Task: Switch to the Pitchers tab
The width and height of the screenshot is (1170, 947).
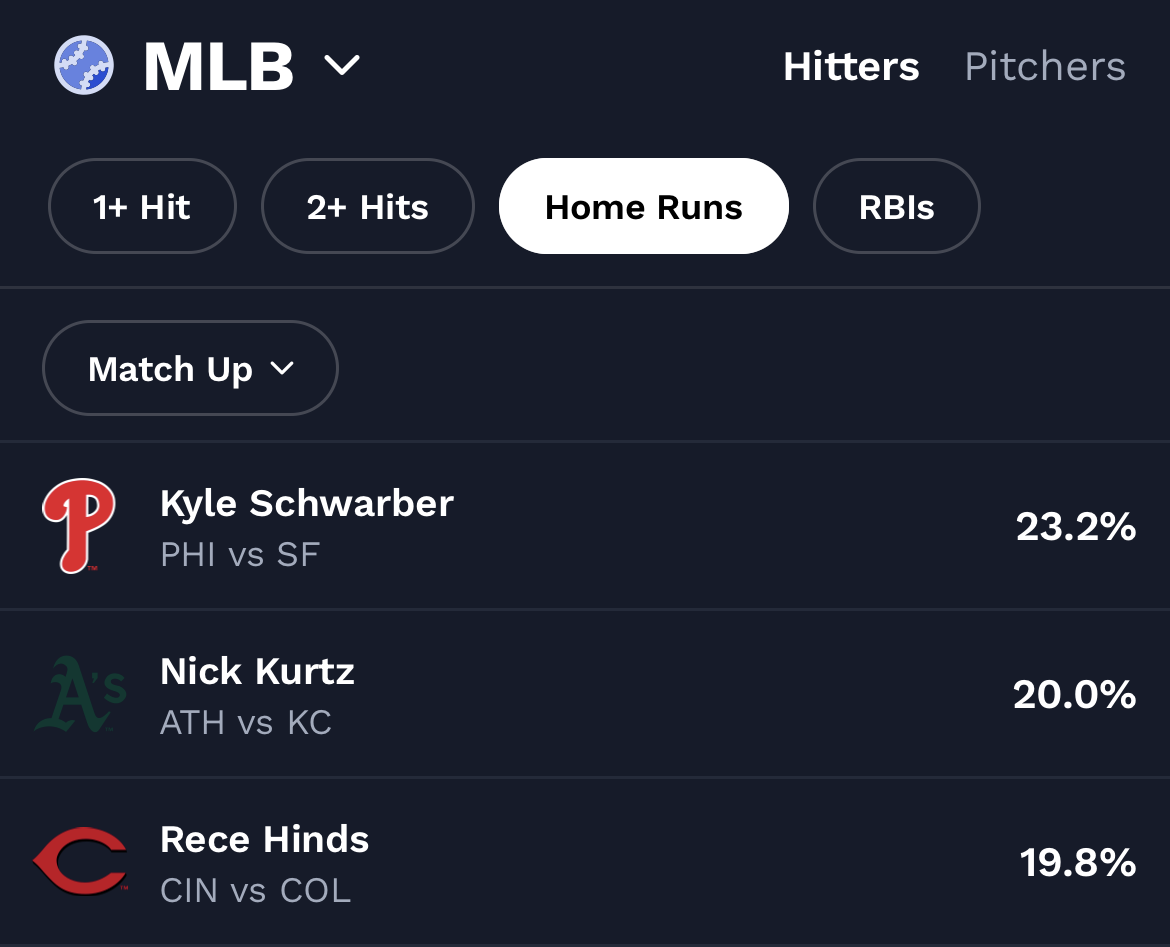Action: click(x=1045, y=67)
